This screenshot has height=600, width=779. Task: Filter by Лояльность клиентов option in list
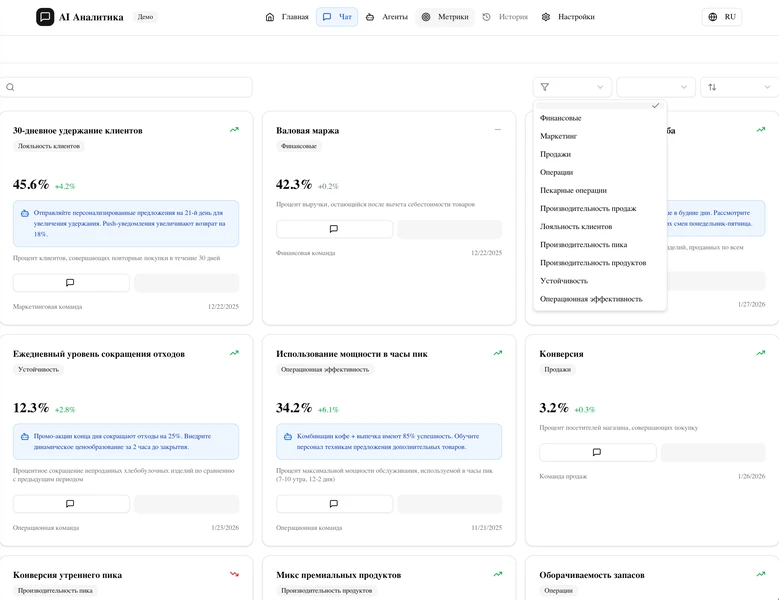[x=600, y=226]
